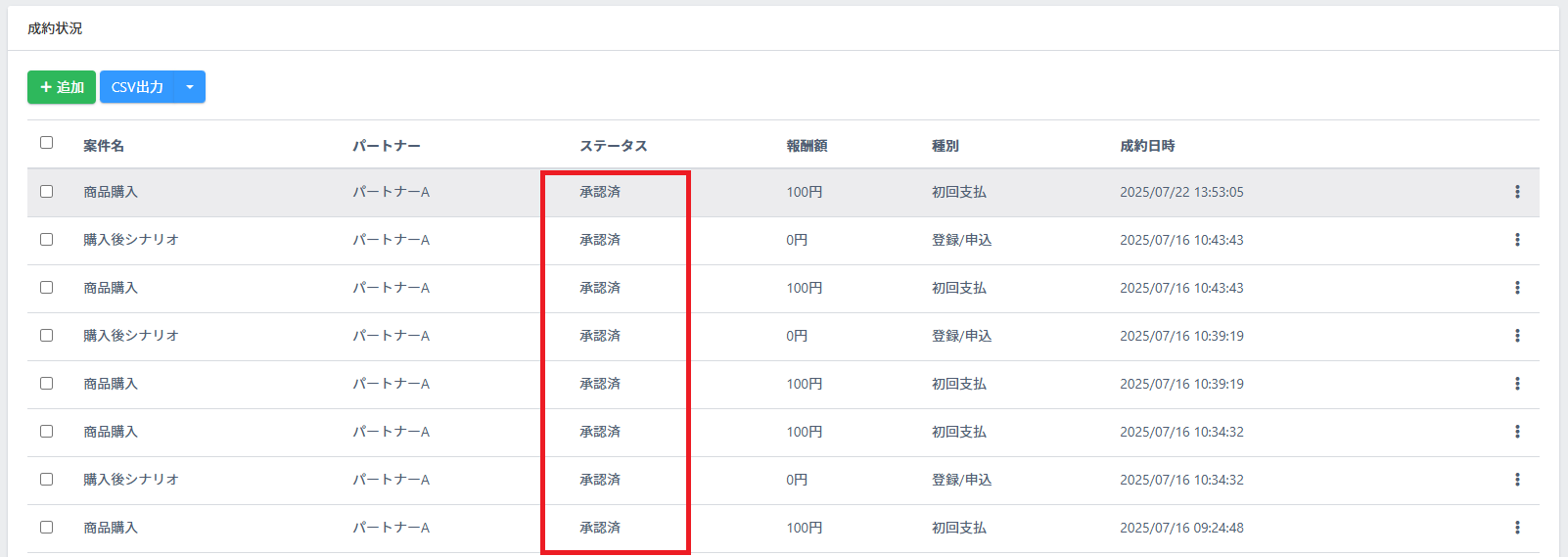
Task: Show actions menu for 商品購入 at 10:34:32
Action: 1517,432
